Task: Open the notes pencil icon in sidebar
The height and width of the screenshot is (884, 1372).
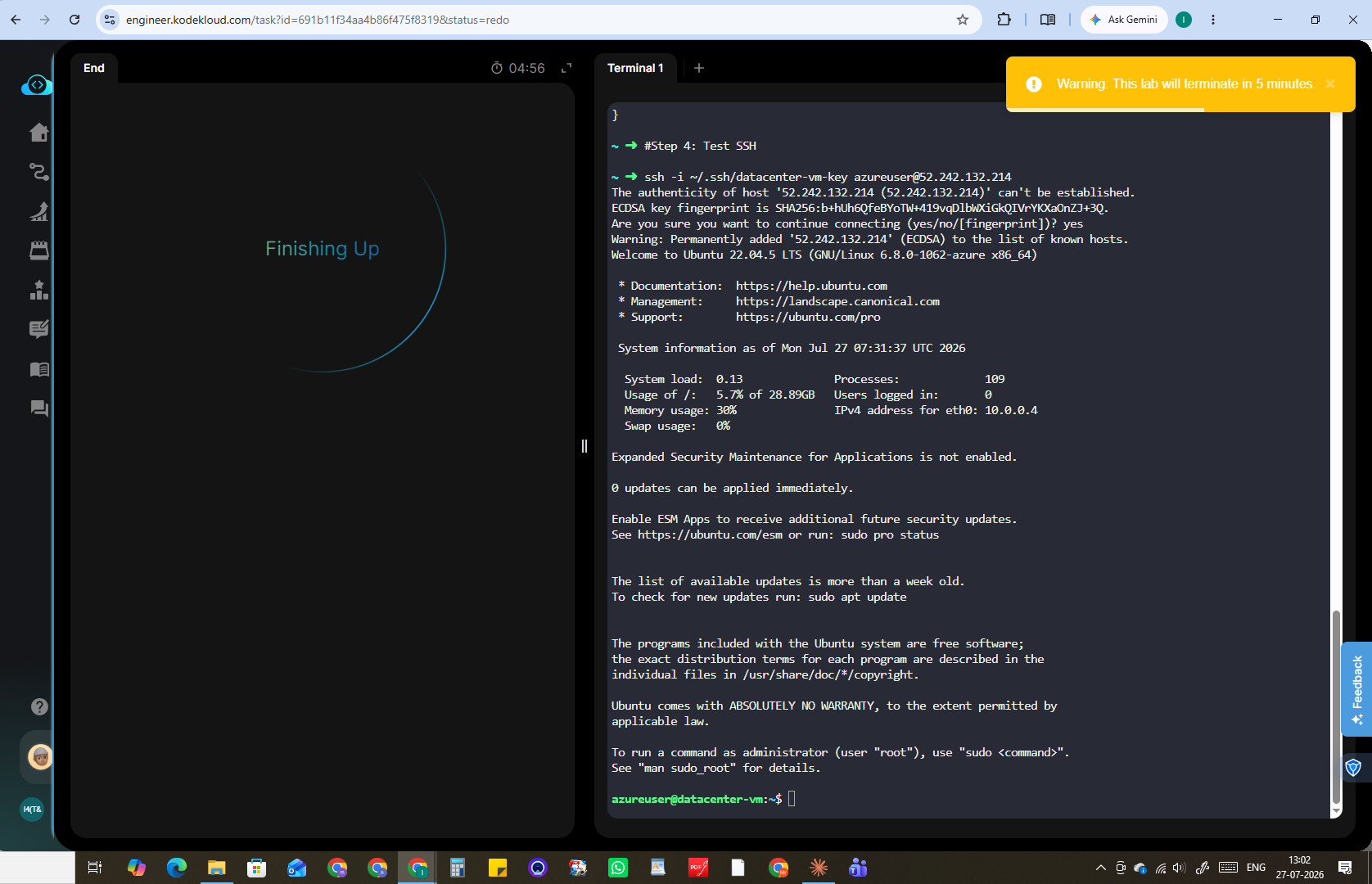Action: point(38,329)
